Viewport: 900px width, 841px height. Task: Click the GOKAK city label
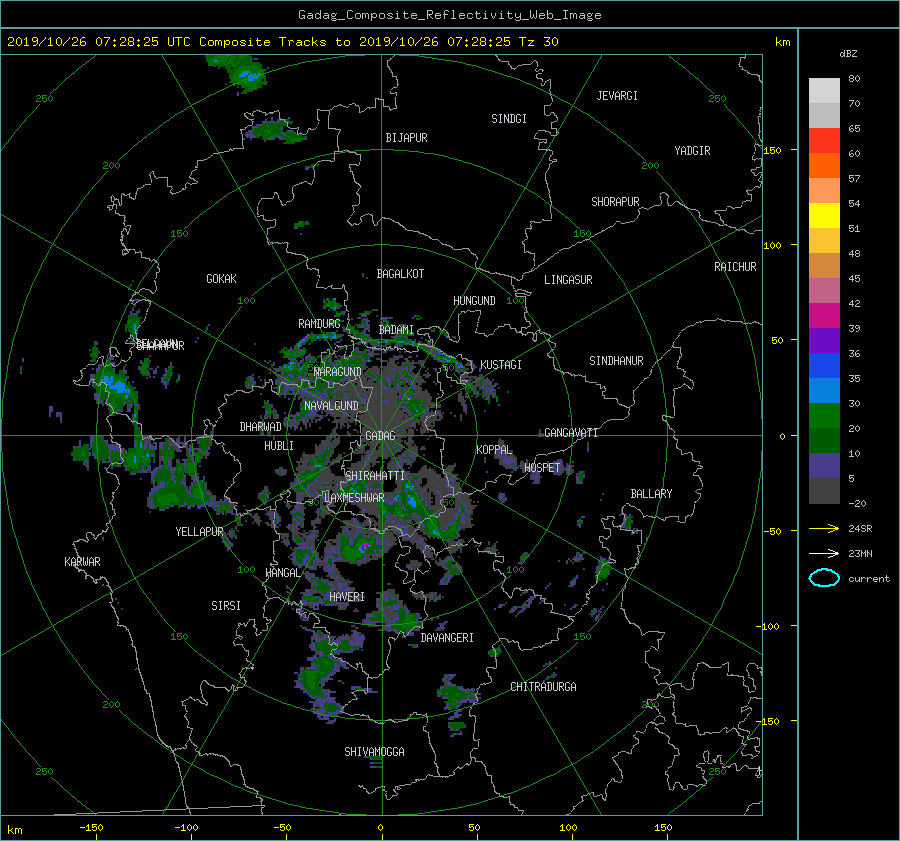pos(221,278)
